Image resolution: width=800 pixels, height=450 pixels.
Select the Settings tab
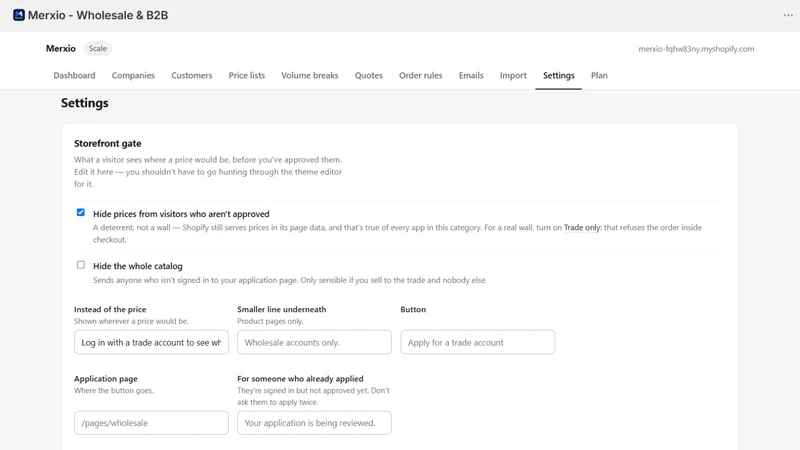click(x=559, y=76)
